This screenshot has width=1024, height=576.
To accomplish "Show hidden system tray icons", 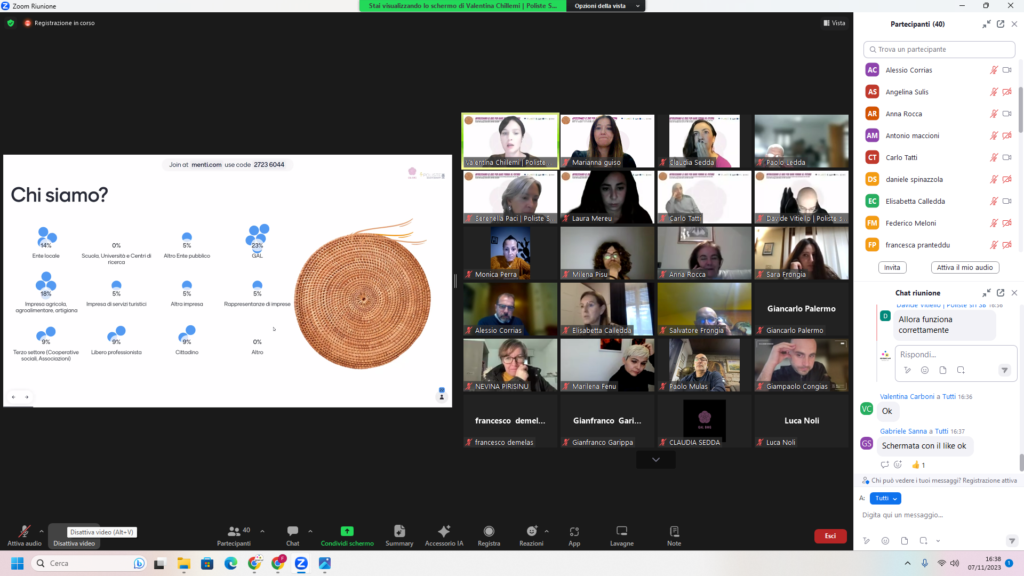I will (x=907, y=563).
